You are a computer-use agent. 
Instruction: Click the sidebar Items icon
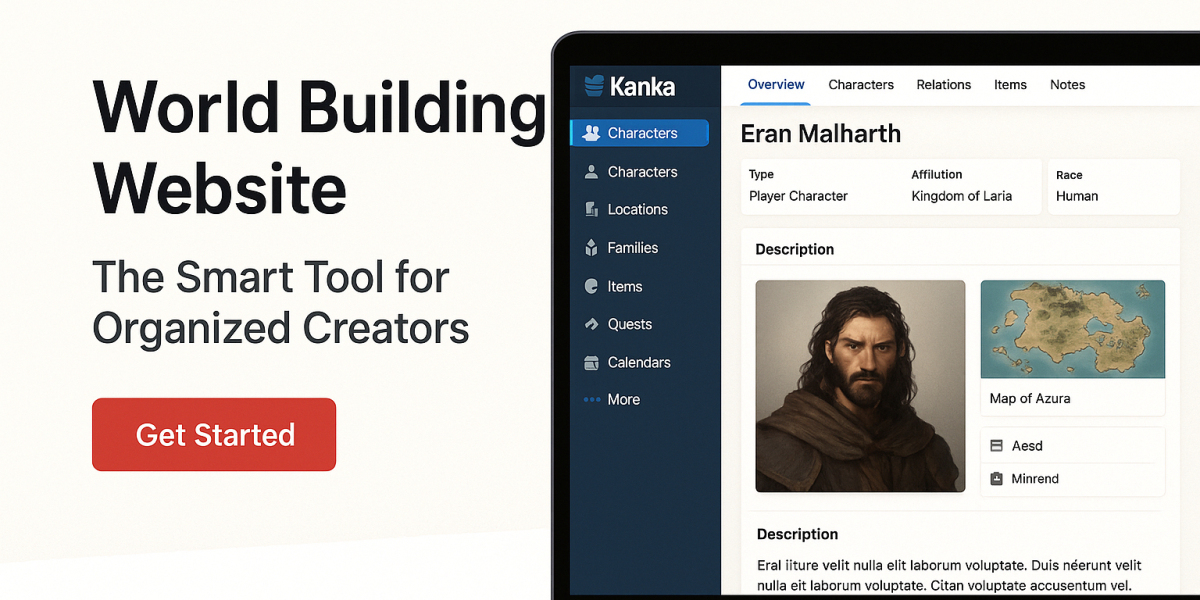(x=591, y=286)
